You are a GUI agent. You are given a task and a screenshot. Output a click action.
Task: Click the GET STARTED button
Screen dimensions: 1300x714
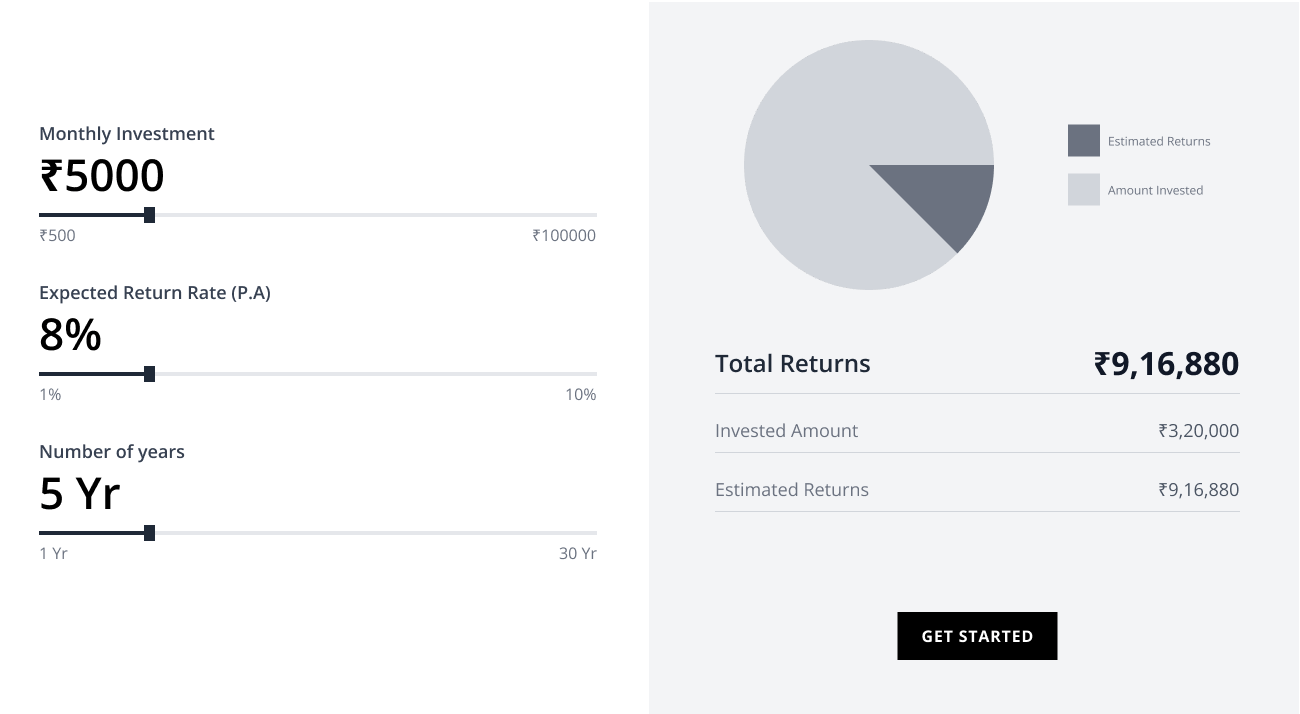pyautogui.click(x=977, y=636)
